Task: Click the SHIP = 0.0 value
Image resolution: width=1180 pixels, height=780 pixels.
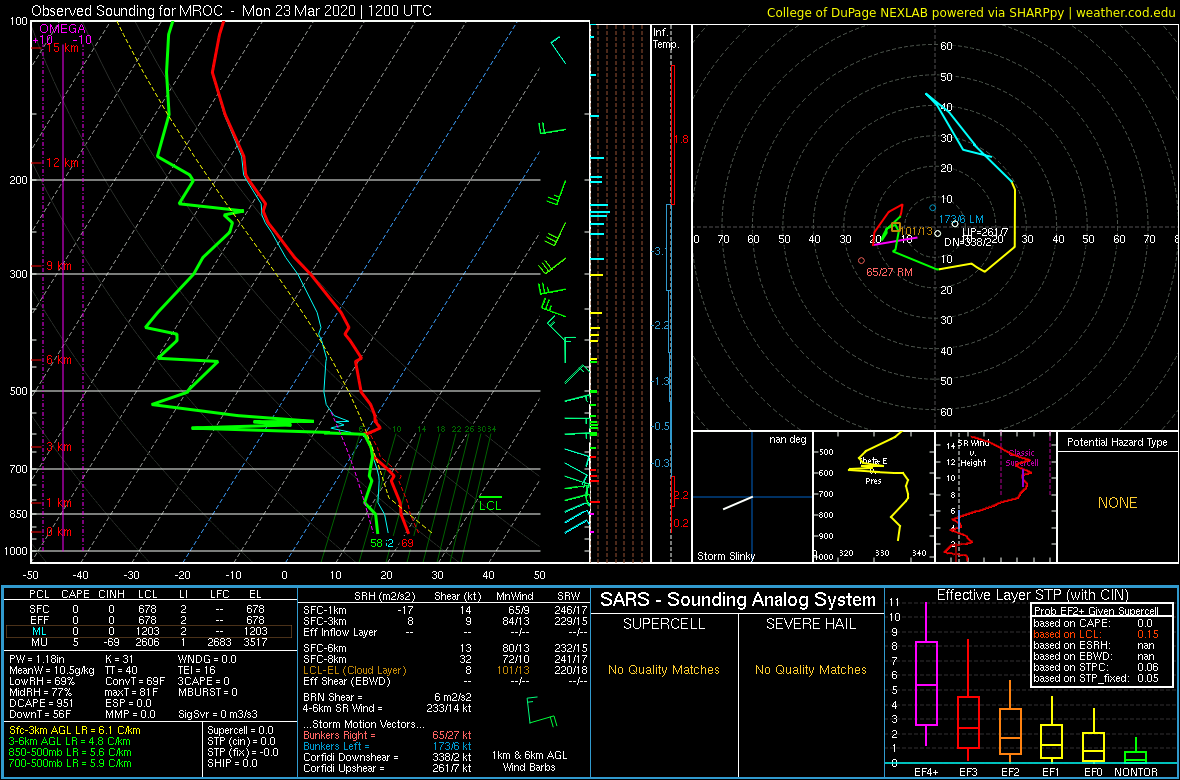Action: coord(232,762)
